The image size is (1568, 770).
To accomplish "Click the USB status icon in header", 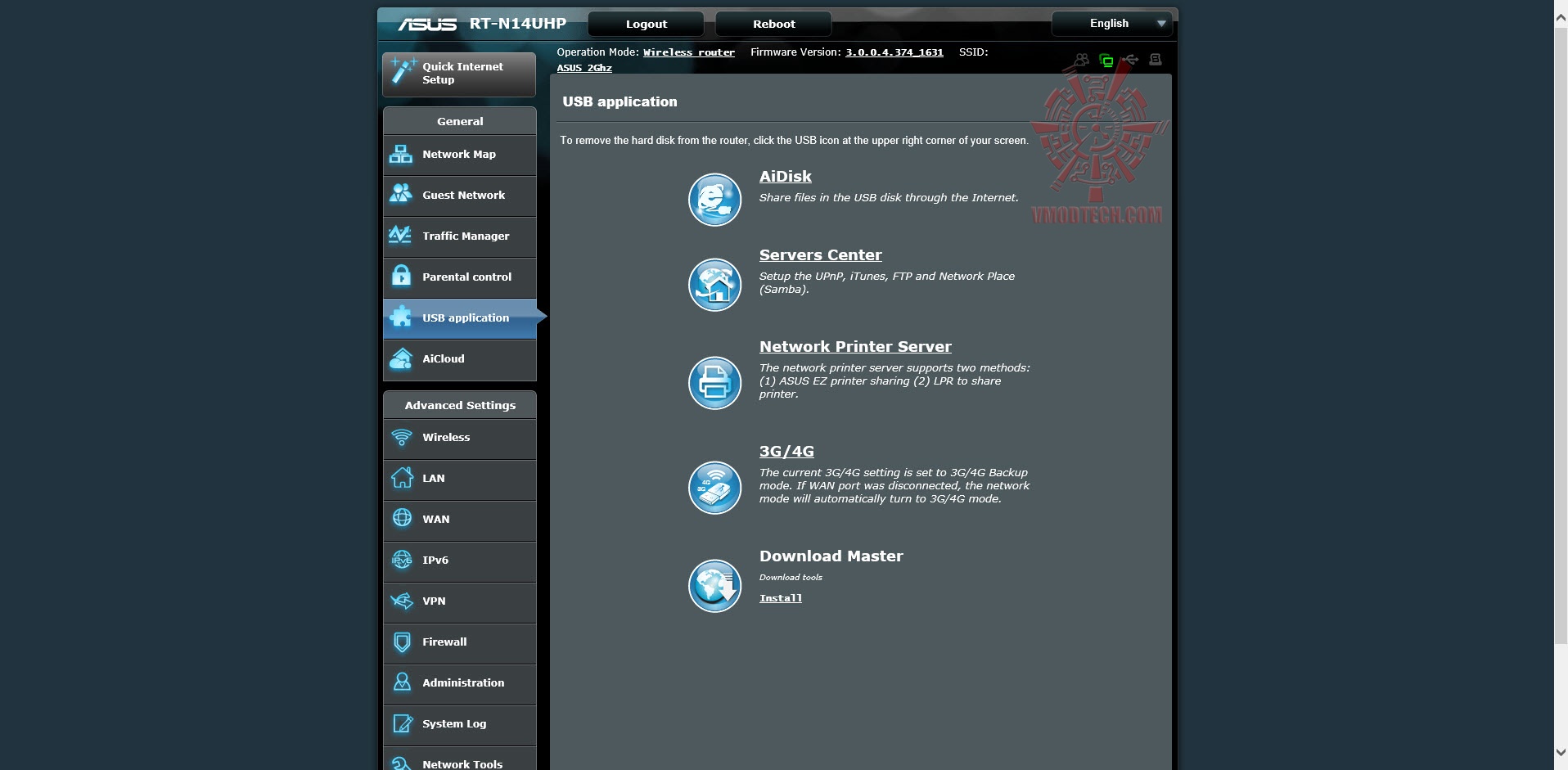I will (1131, 60).
